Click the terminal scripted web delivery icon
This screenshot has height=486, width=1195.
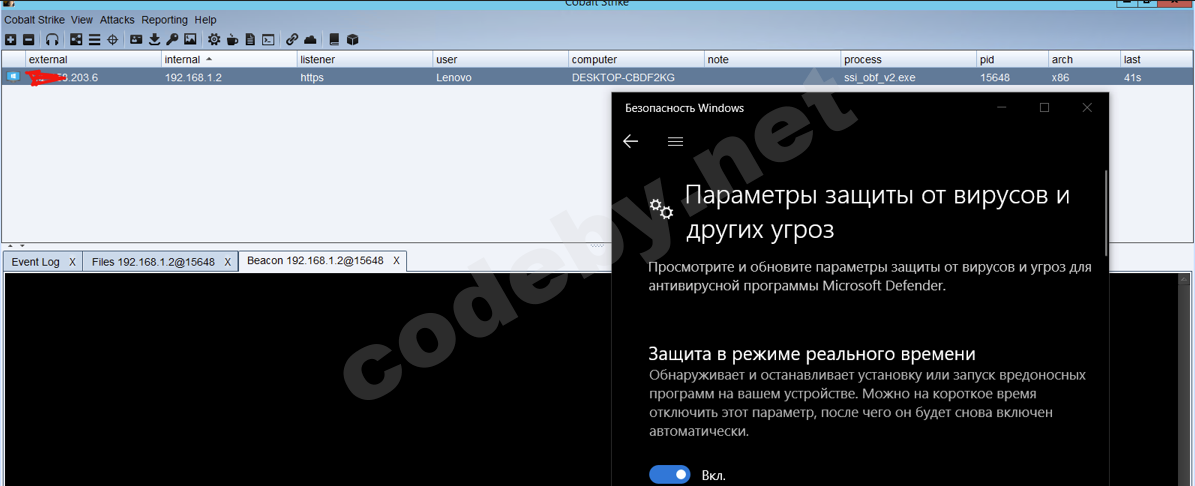tap(268, 39)
